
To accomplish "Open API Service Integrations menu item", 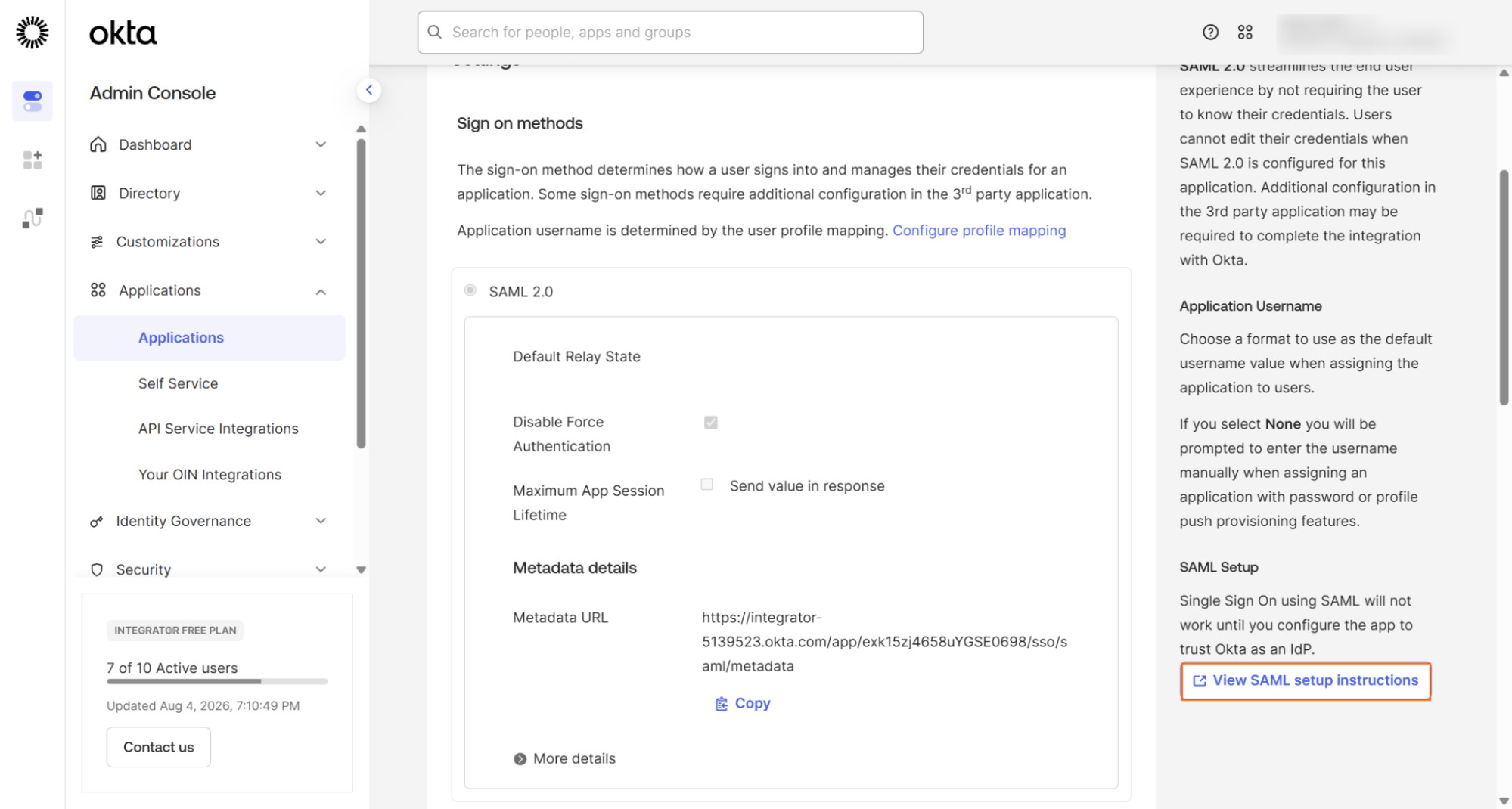I will (x=218, y=429).
